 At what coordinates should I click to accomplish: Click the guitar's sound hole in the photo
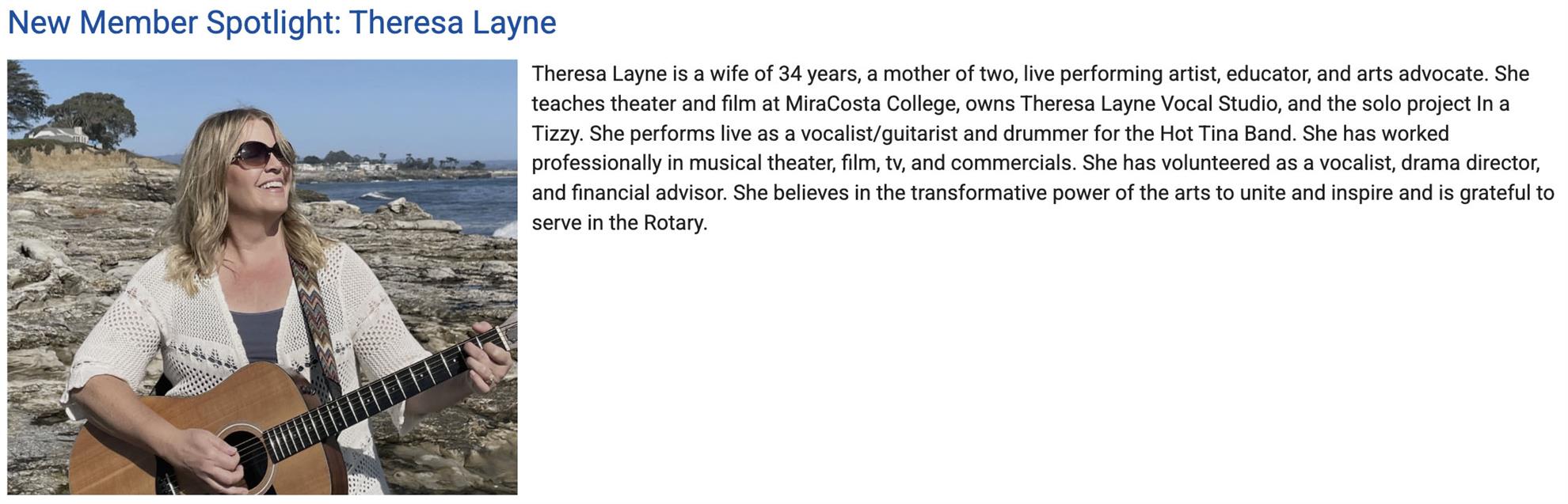click(x=247, y=457)
